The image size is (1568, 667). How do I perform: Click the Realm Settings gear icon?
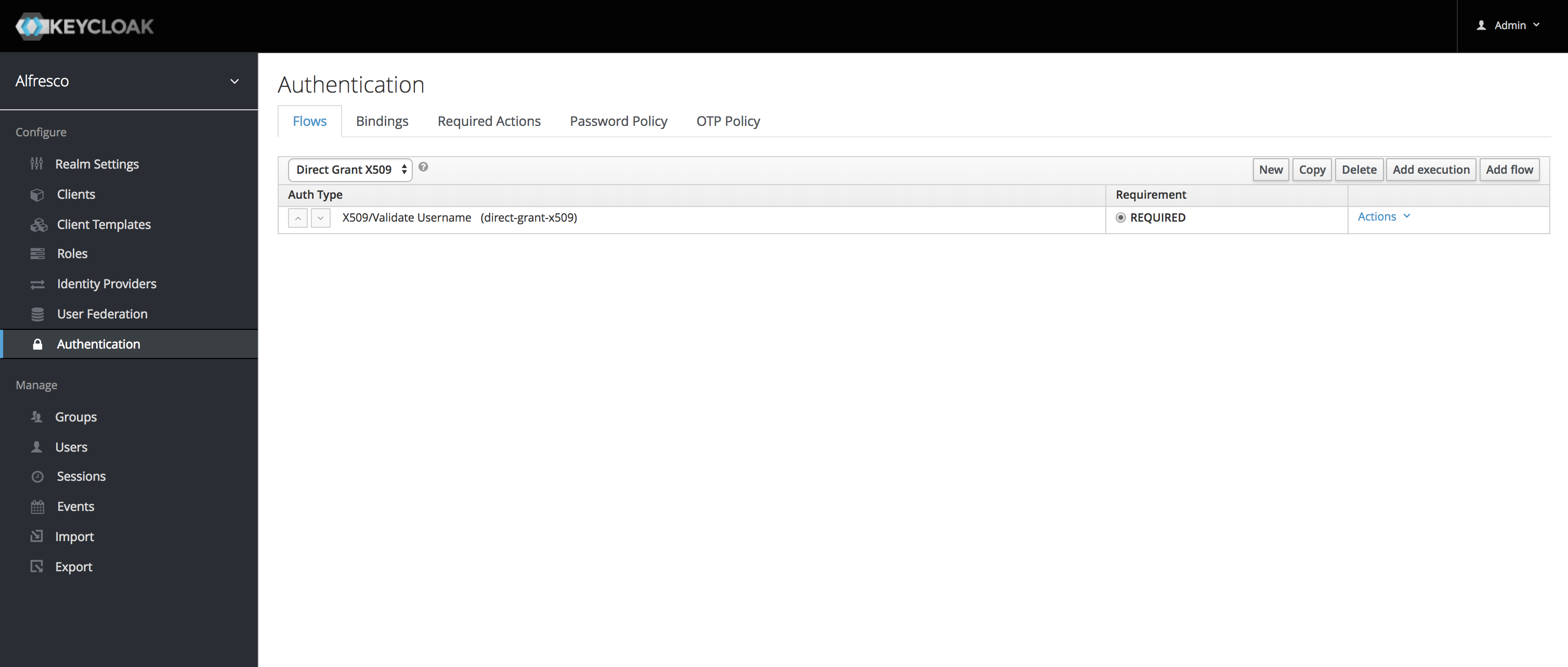tap(37, 163)
